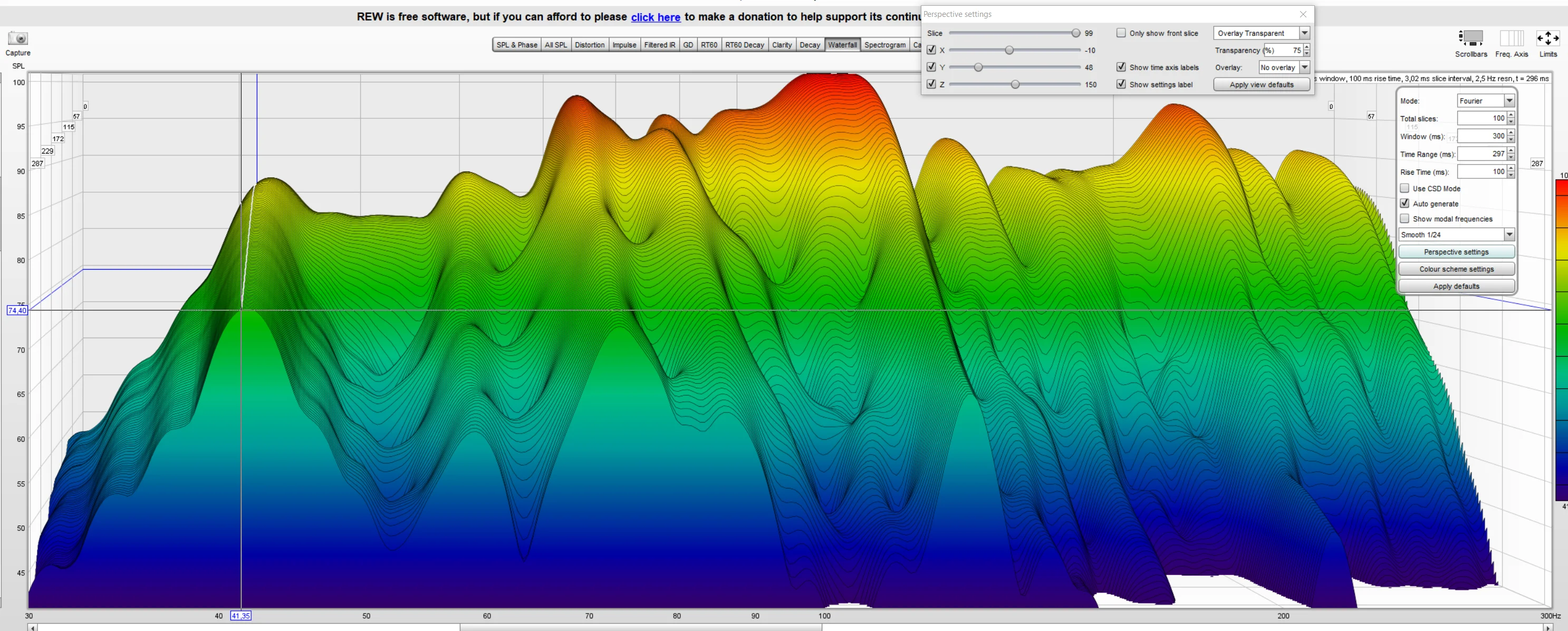Click the Window (ms) input field
1568x631 pixels.
tap(1482, 136)
